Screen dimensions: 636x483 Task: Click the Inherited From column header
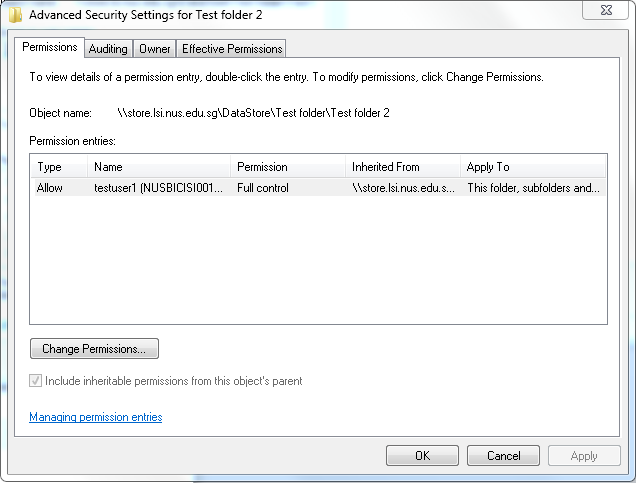403,167
